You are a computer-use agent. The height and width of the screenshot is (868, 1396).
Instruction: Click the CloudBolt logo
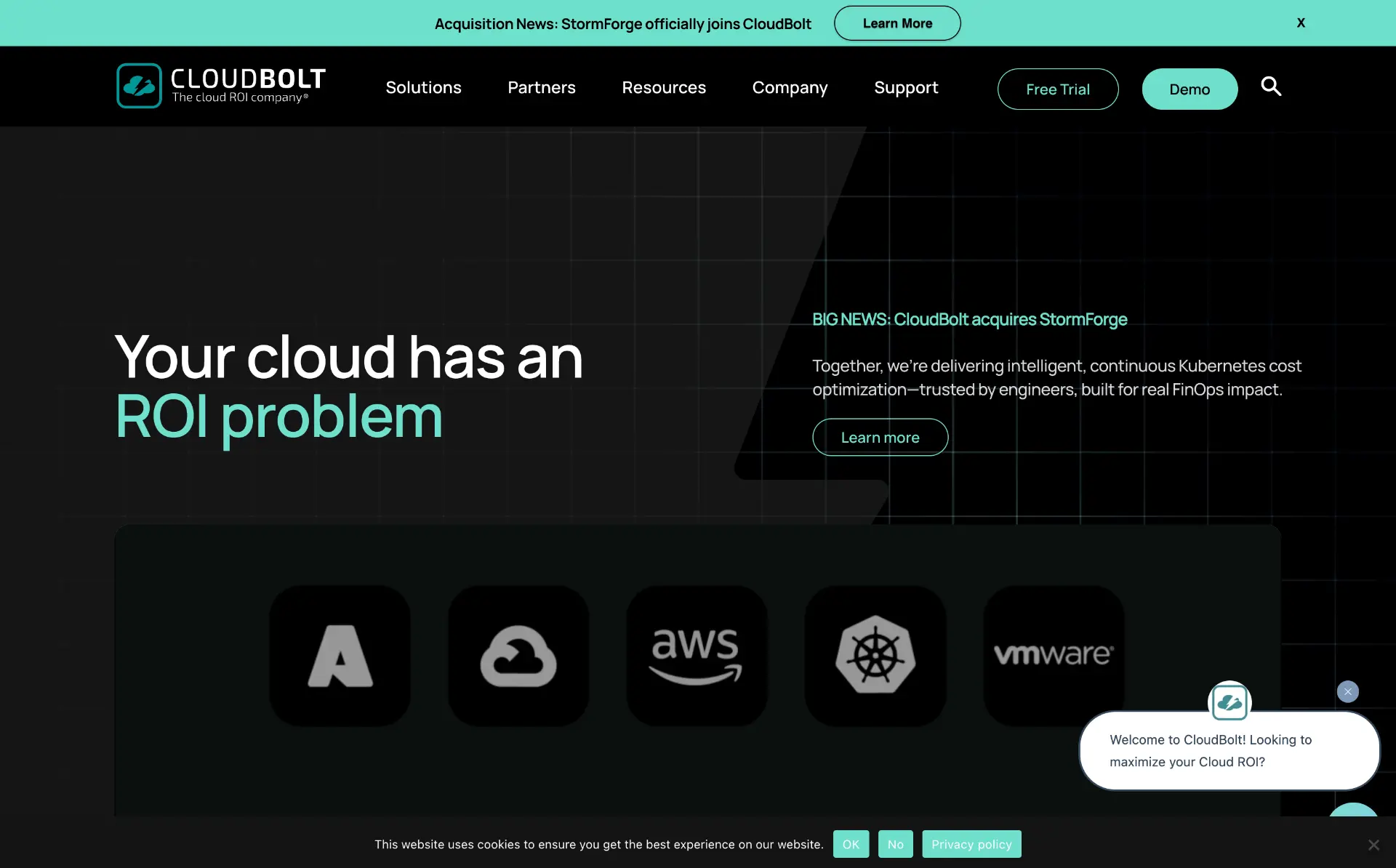220,86
